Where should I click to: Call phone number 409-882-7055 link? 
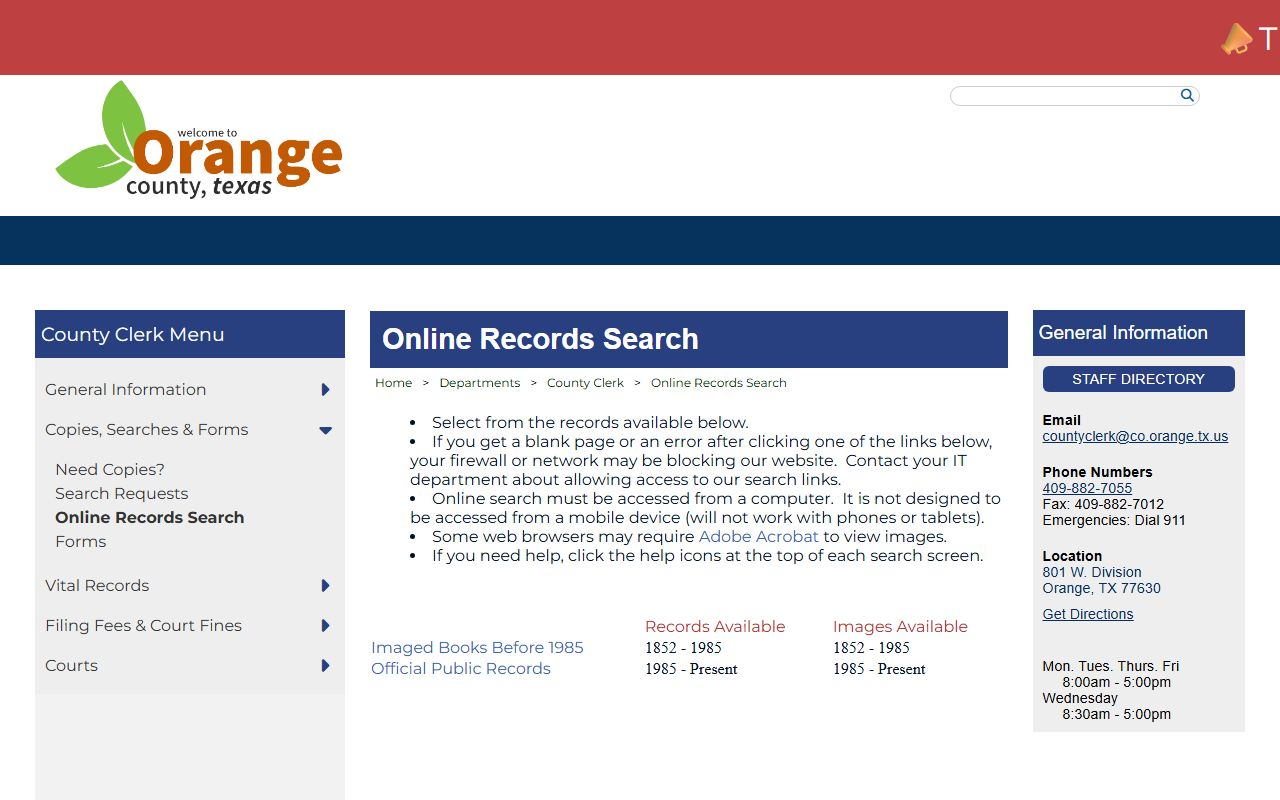point(1087,488)
